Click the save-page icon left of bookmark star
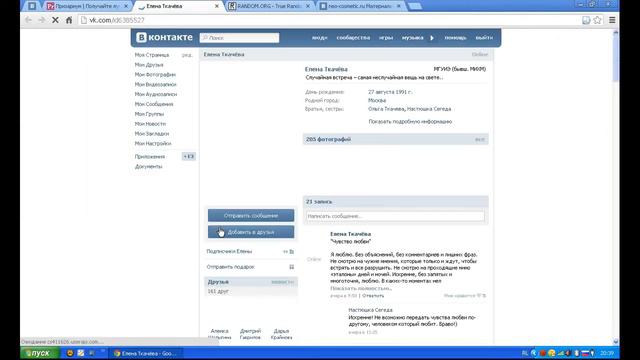This screenshot has width=640, height=360. 586,20
